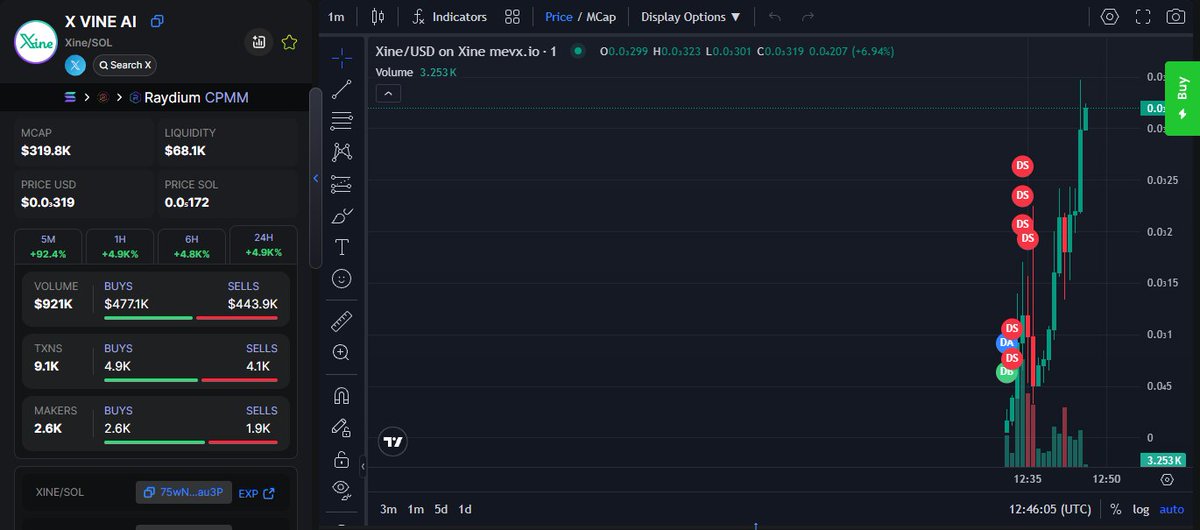Set chart range to 3m

tap(388, 509)
